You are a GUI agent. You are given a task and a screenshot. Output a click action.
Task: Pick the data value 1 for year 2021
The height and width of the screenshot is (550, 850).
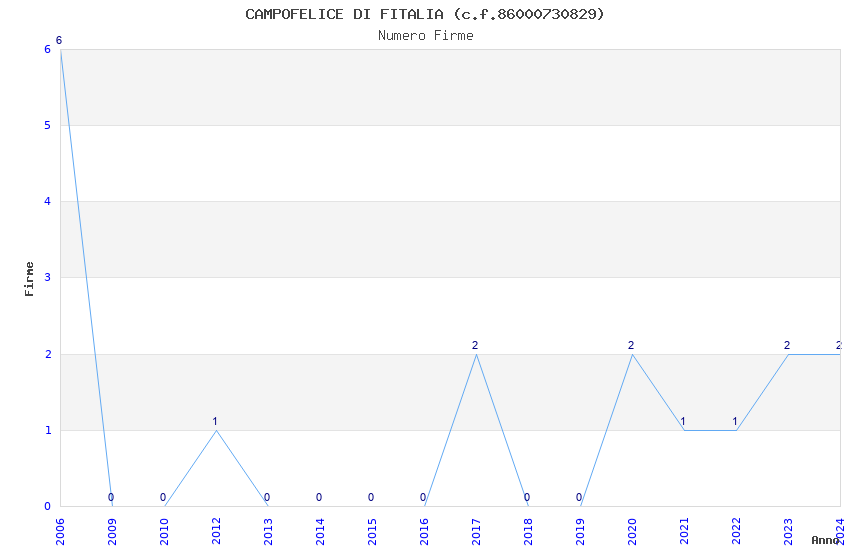pos(683,421)
